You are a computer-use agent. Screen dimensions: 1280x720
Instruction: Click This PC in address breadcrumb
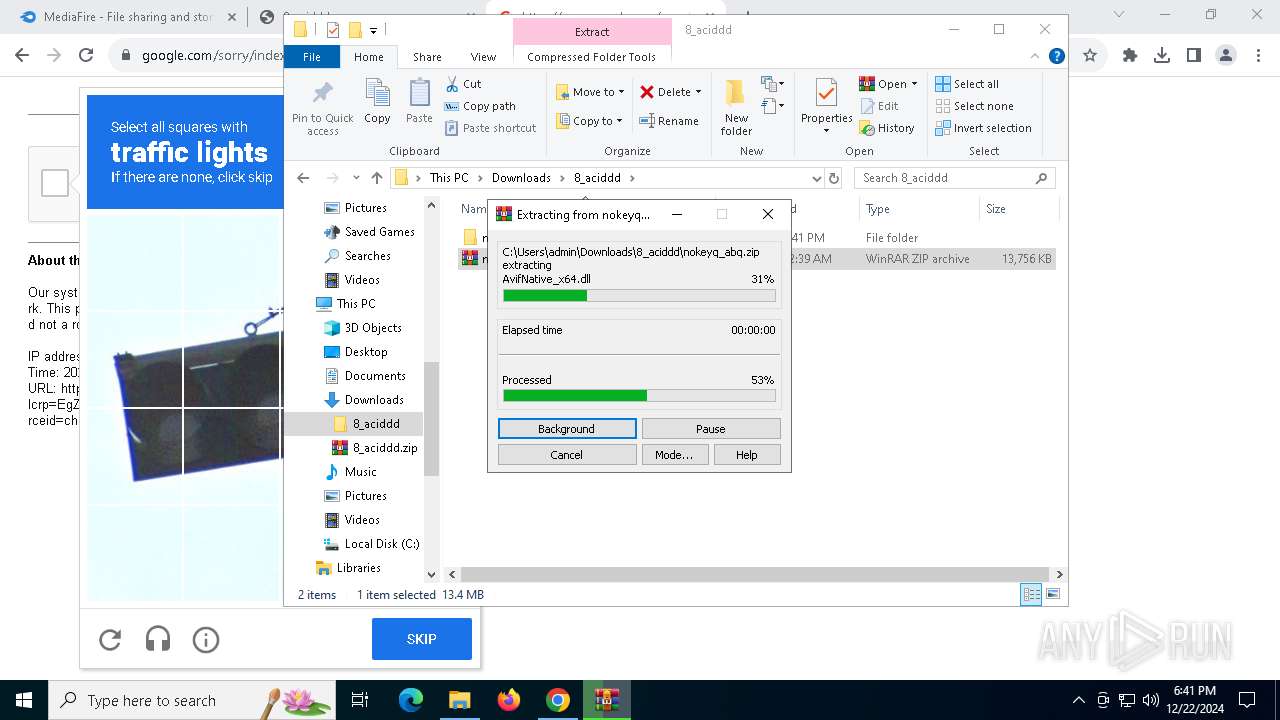449,178
